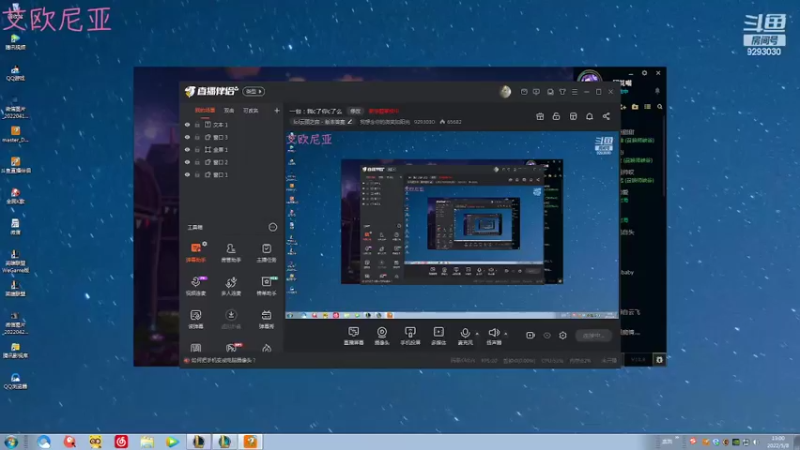Image resolution: width=800 pixels, height=450 pixels.
Task: Click the room number 9293030 in the header
Action: click(424, 122)
